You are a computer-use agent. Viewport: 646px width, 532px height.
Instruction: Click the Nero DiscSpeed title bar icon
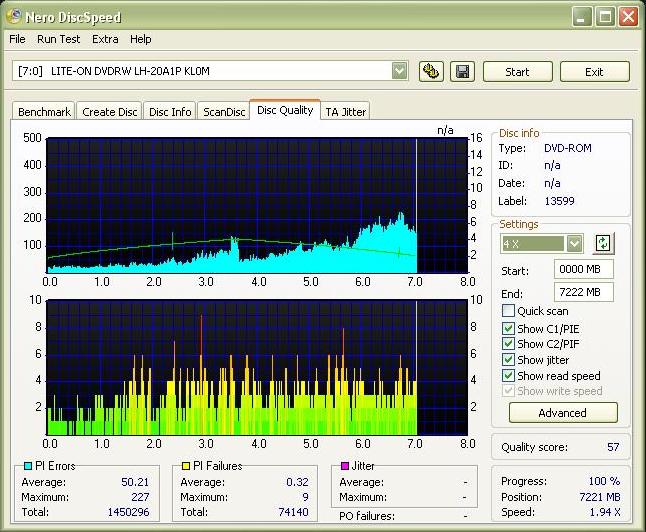pyautogui.click(x=14, y=16)
